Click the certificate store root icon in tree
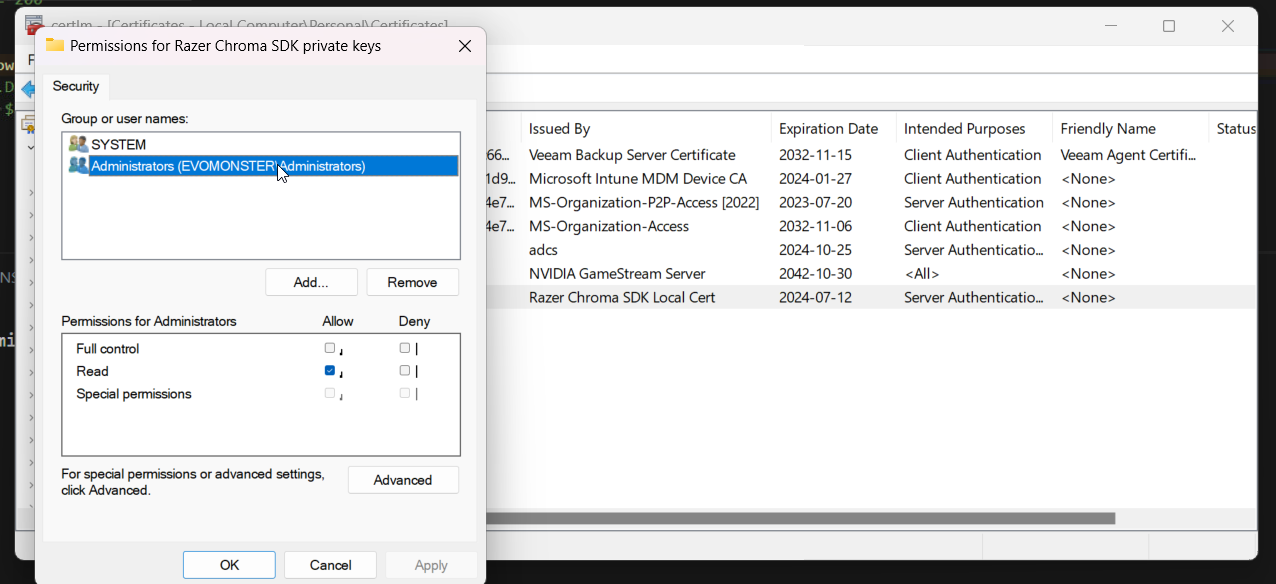 pyautogui.click(x=27, y=125)
